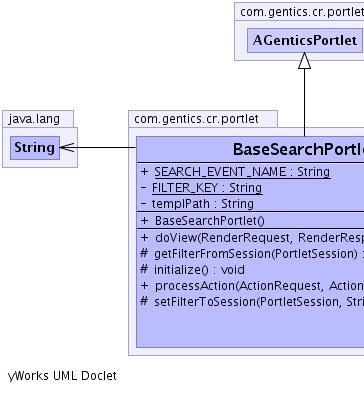
Task: Click the open arrowhead pointing at String
Action: (67, 147)
